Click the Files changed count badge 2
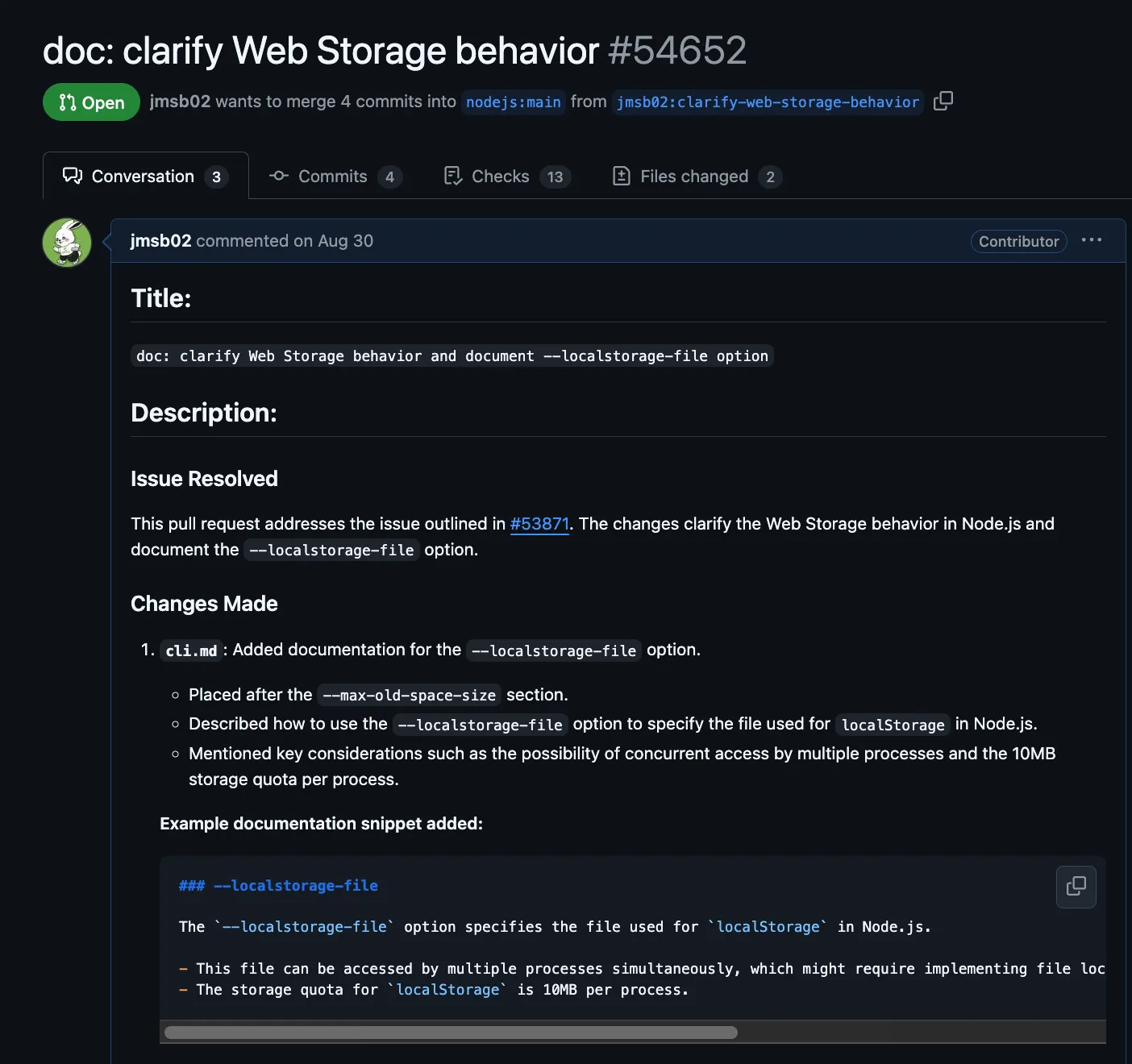 pos(770,177)
